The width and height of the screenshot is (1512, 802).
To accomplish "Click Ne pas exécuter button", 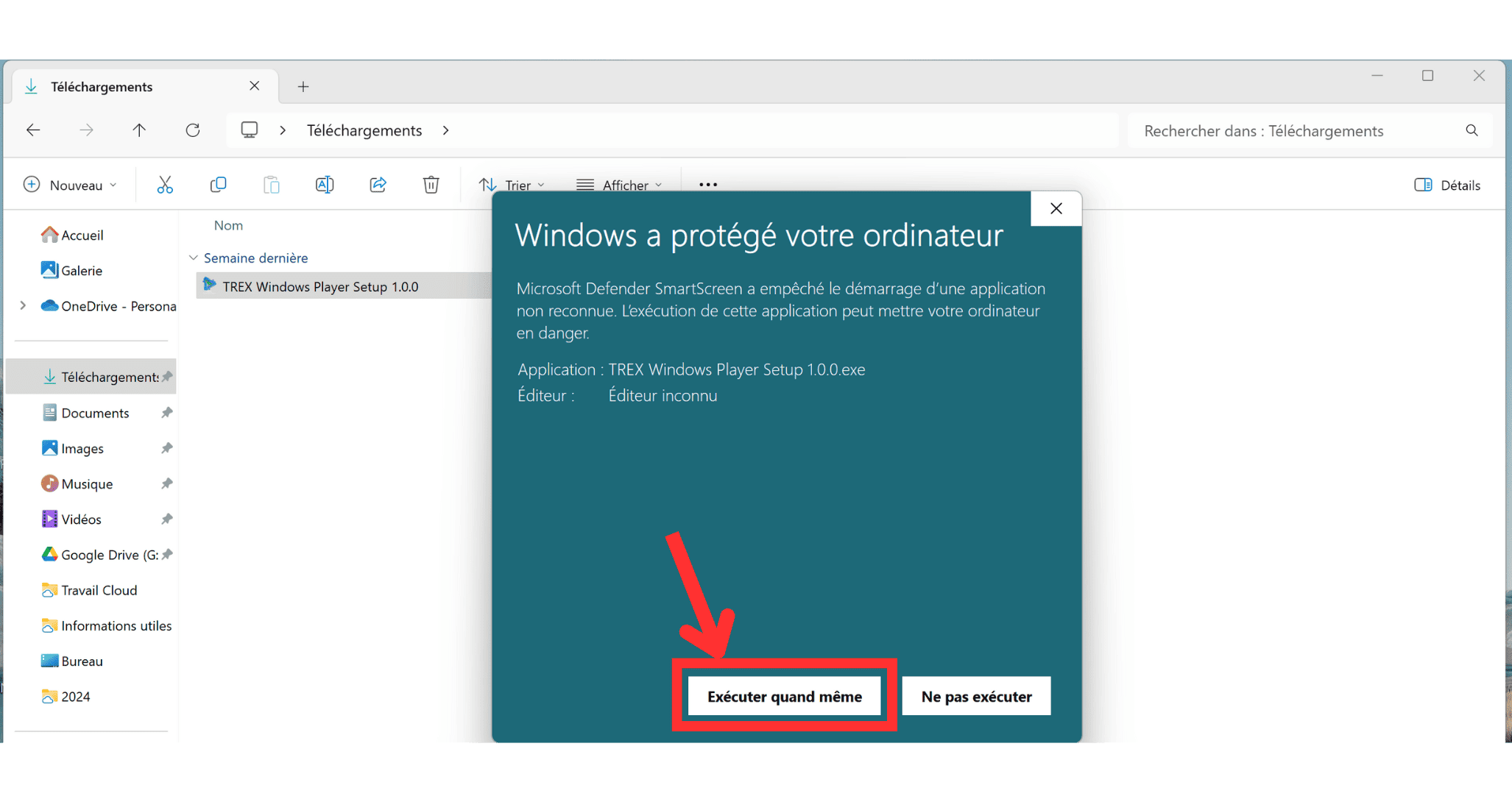I will point(976,696).
